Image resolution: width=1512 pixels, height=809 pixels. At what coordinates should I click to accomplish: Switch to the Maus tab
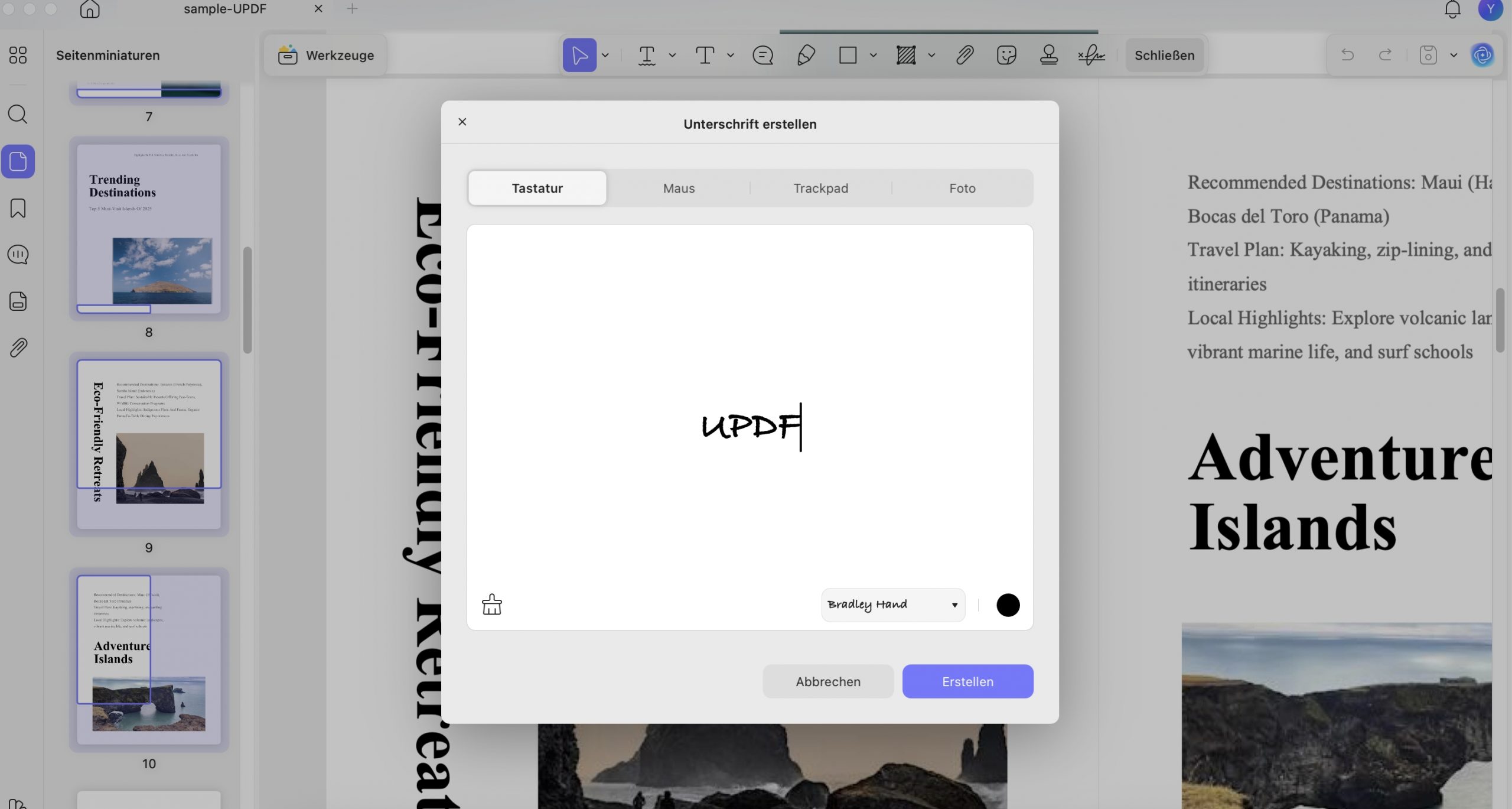(x=679, y=188)
